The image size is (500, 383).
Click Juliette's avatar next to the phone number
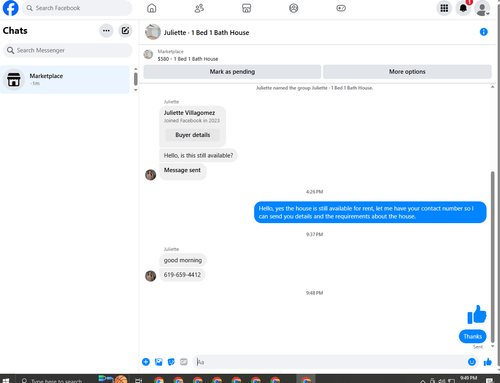151,276
